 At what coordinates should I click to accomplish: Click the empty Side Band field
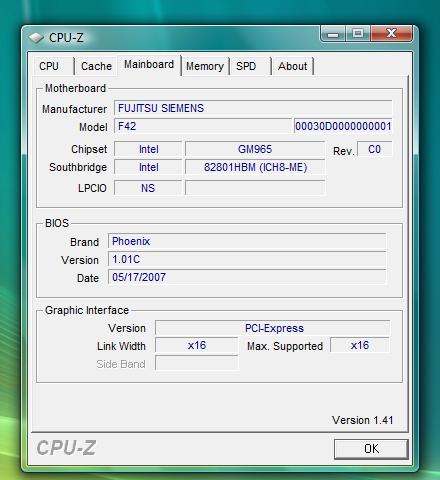tap(197, 363)
